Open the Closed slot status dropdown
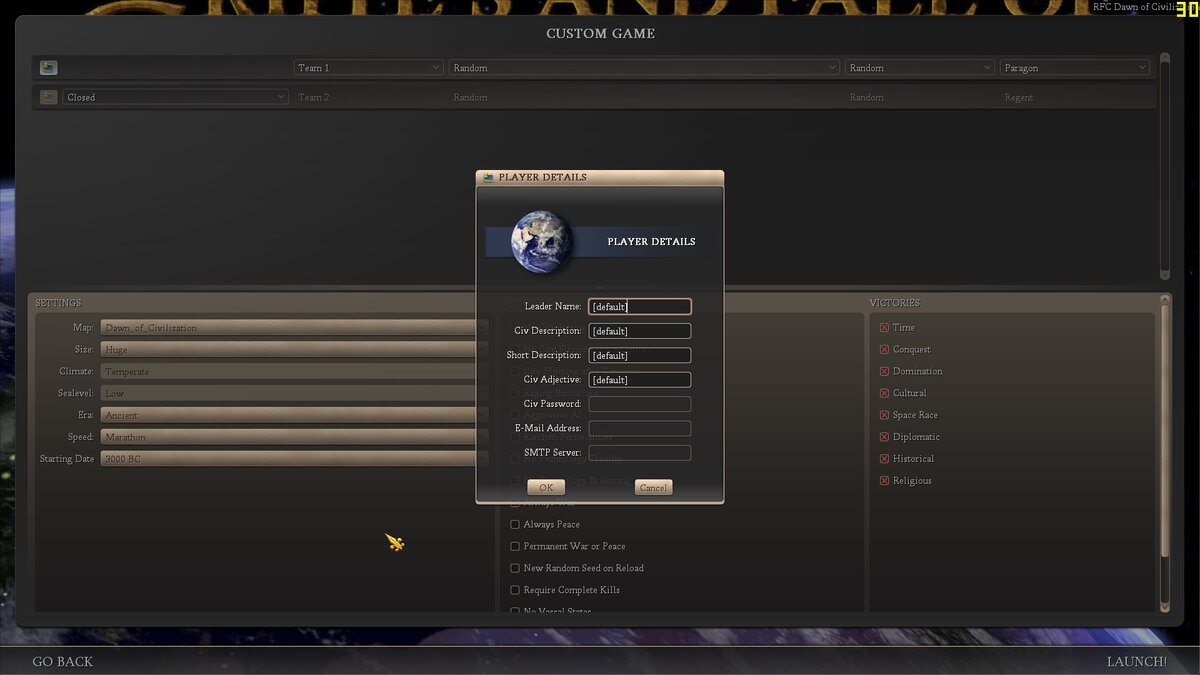 pos(175,97)
